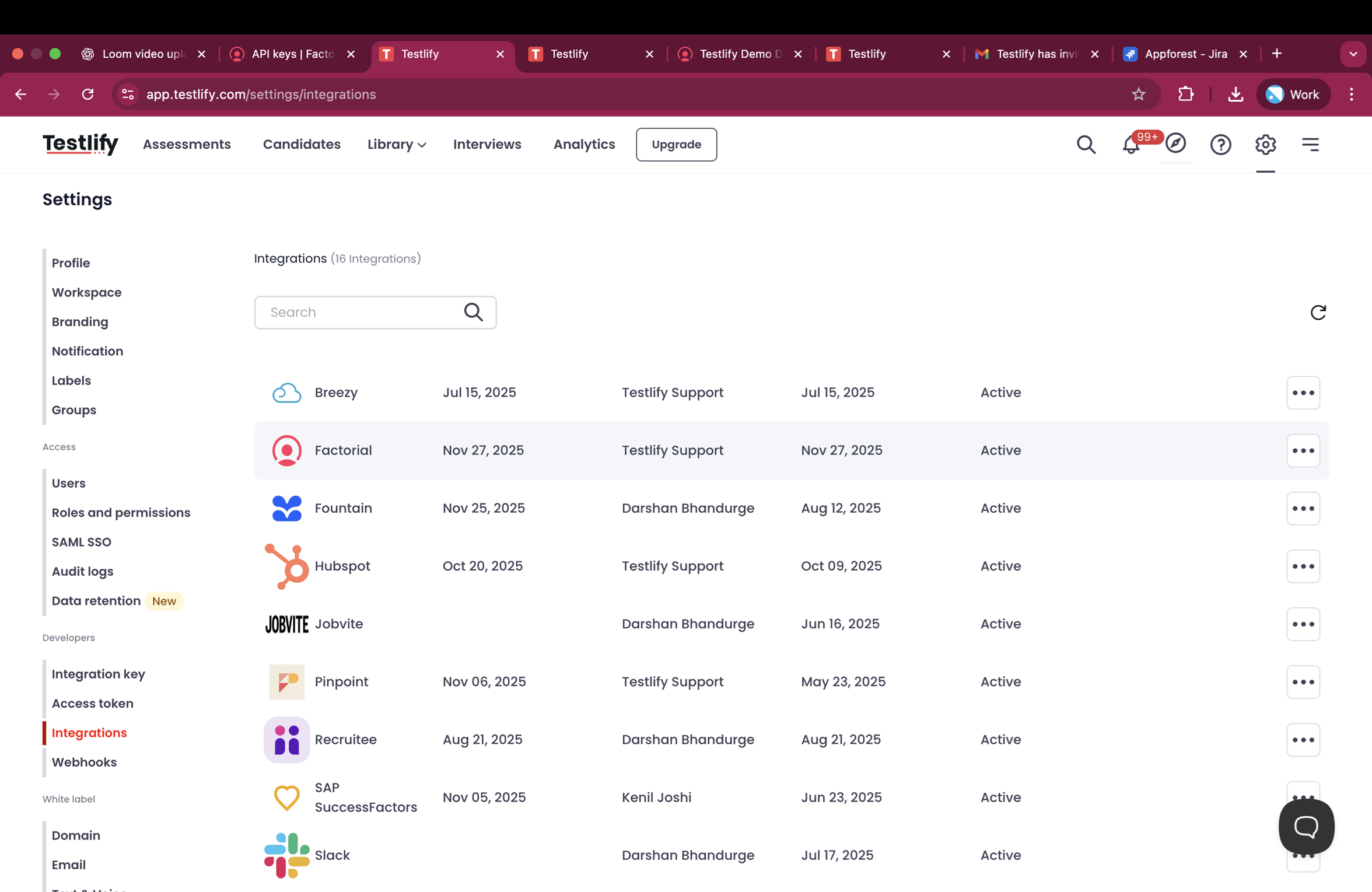
Task: Open the help question mark icon
Action: click(x=1220, y=145)
